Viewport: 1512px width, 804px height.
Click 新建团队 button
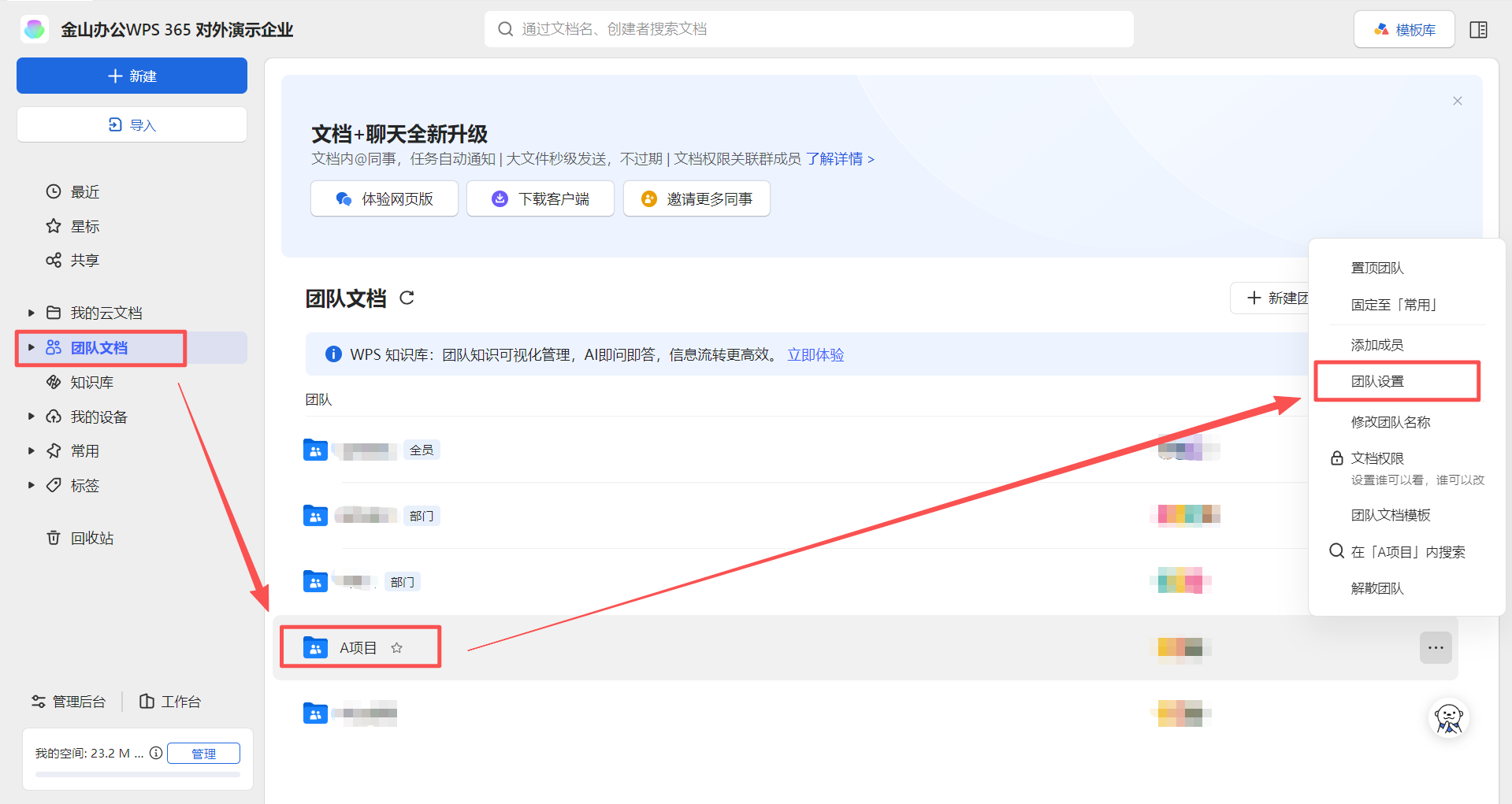pos(1270,298)
